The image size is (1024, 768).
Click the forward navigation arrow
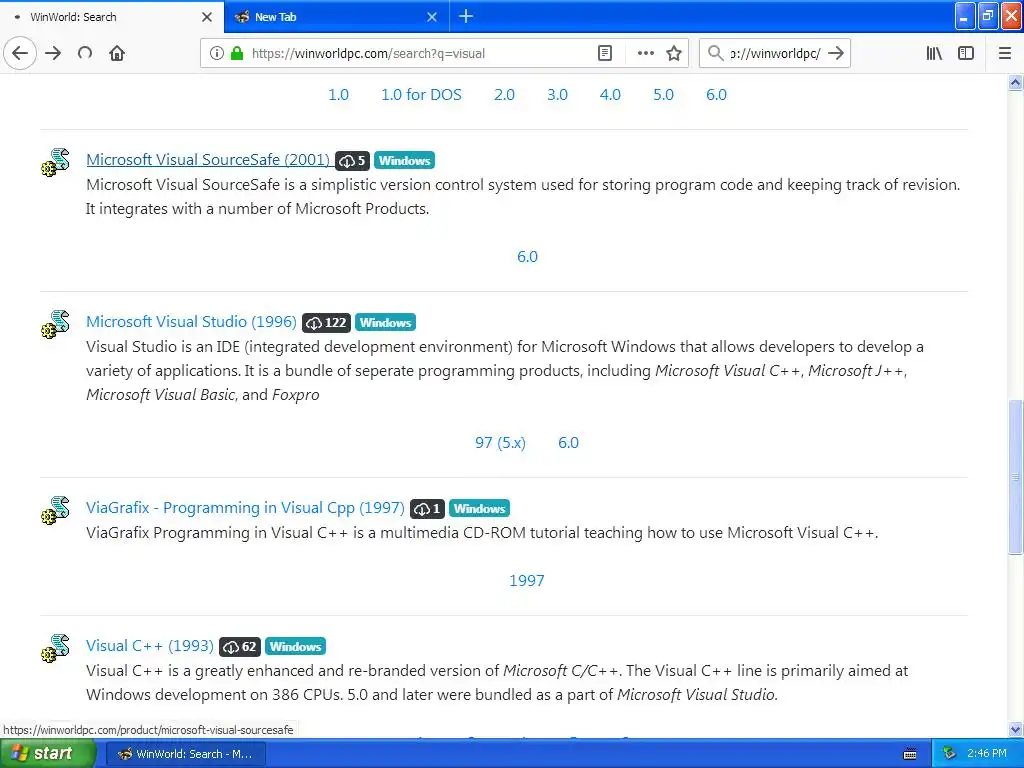(53, 53)
